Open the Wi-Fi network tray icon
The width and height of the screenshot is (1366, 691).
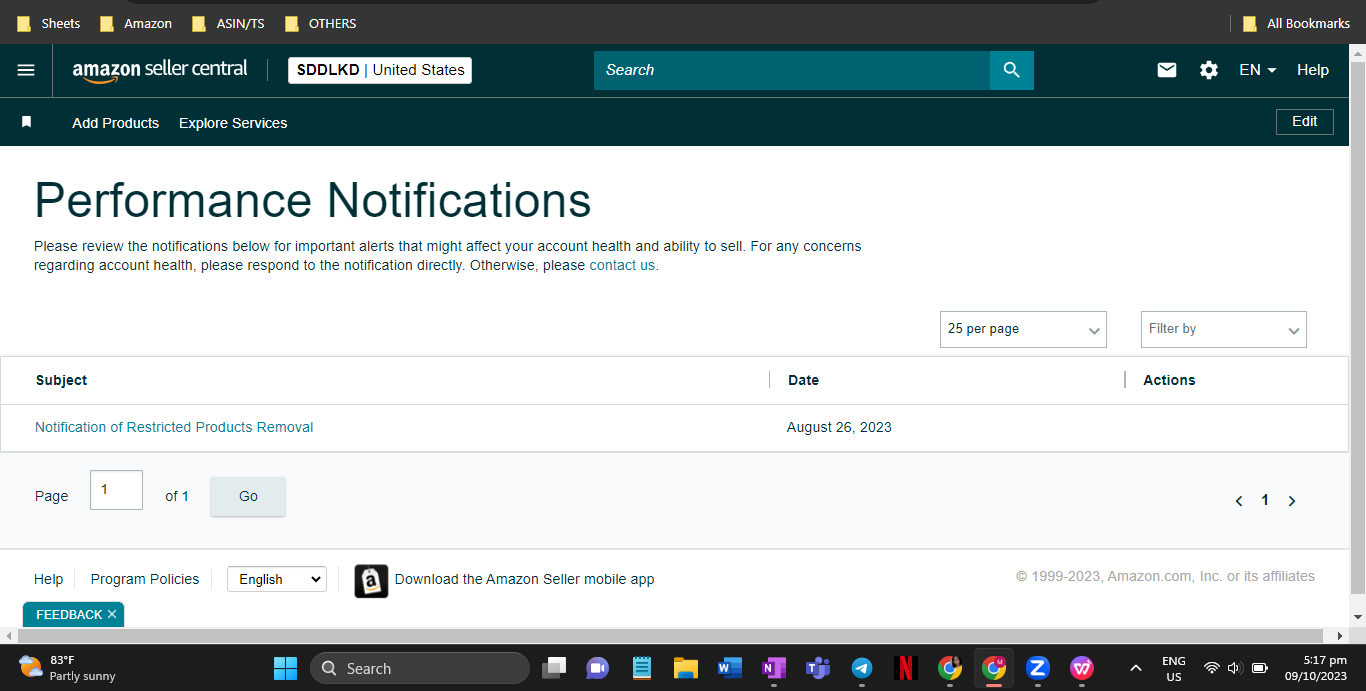1211,668
